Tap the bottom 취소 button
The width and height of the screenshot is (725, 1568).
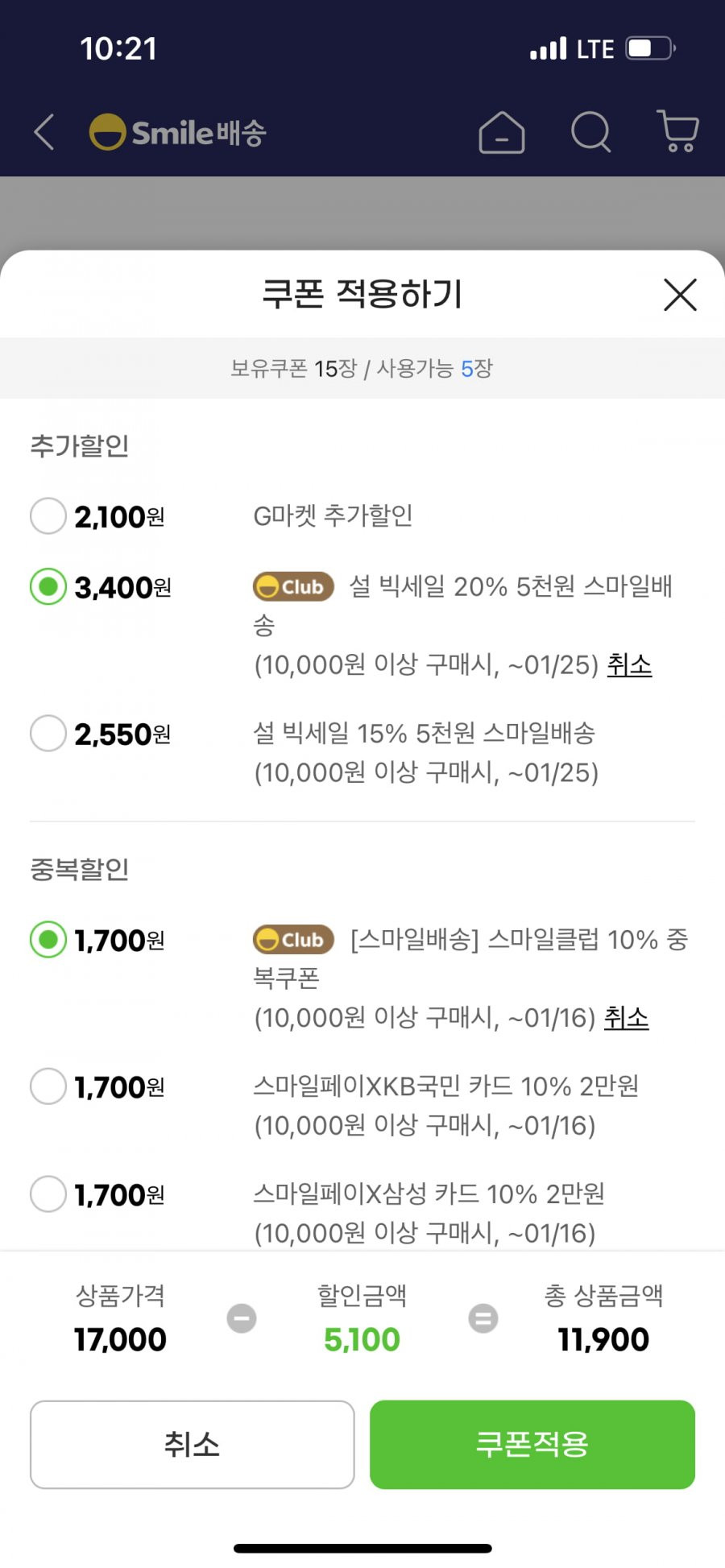tap(193, 1444)
